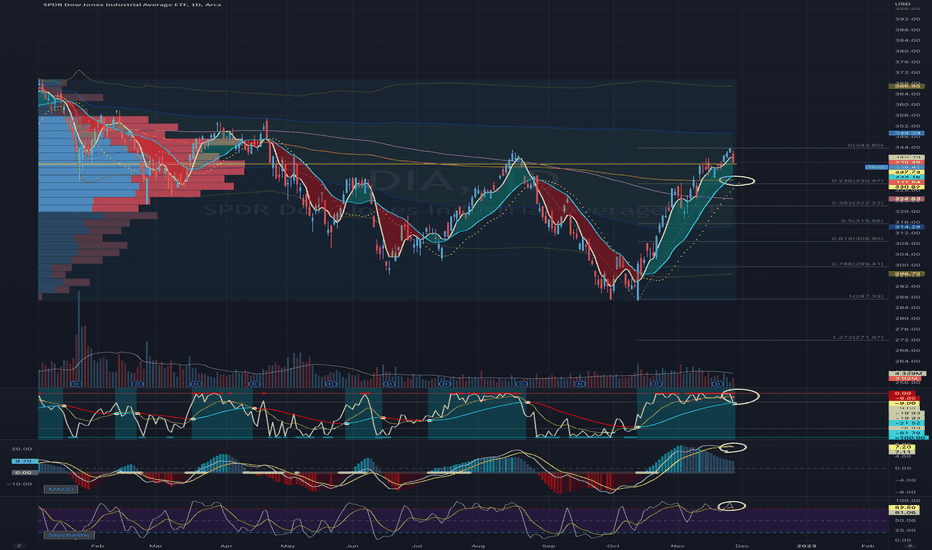Click the Aug label on the time axis
Image resolution: width=932 pixels, height=550 pixels.
click(x=478, y=545)
